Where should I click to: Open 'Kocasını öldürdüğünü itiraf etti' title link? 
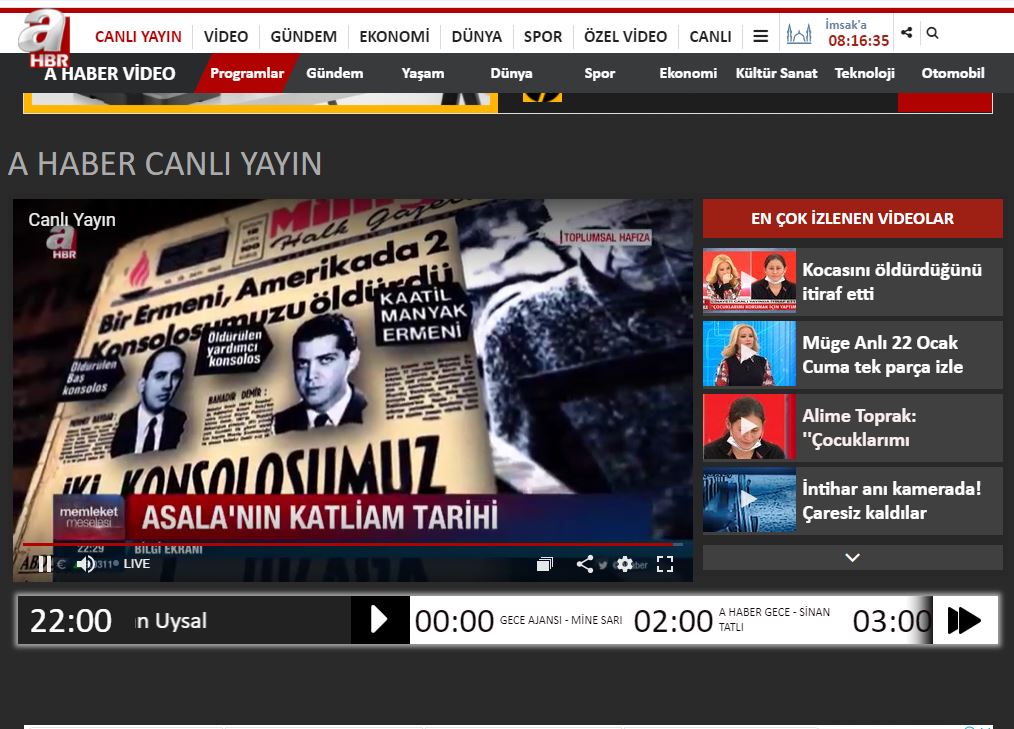pyautogui.click(x=892, y=281)
